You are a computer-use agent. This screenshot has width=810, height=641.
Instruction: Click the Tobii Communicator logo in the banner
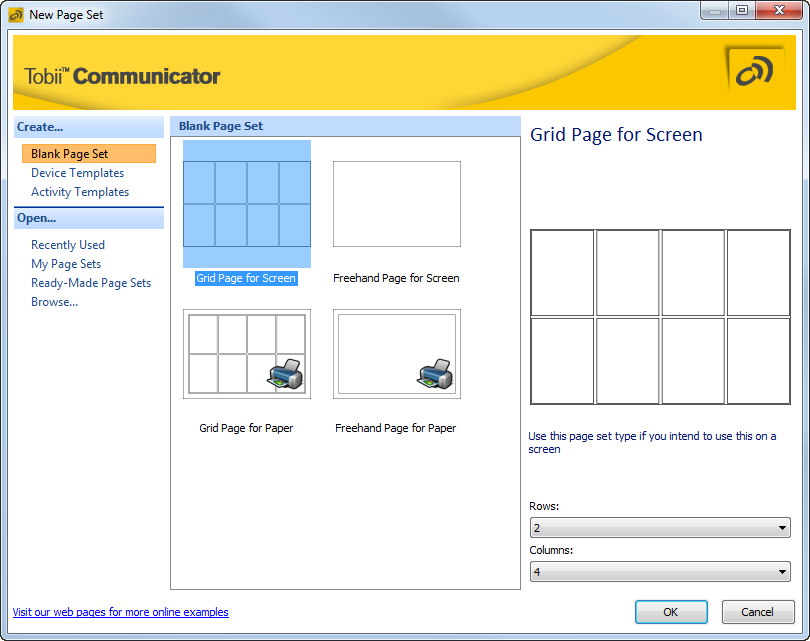(122, 76)
